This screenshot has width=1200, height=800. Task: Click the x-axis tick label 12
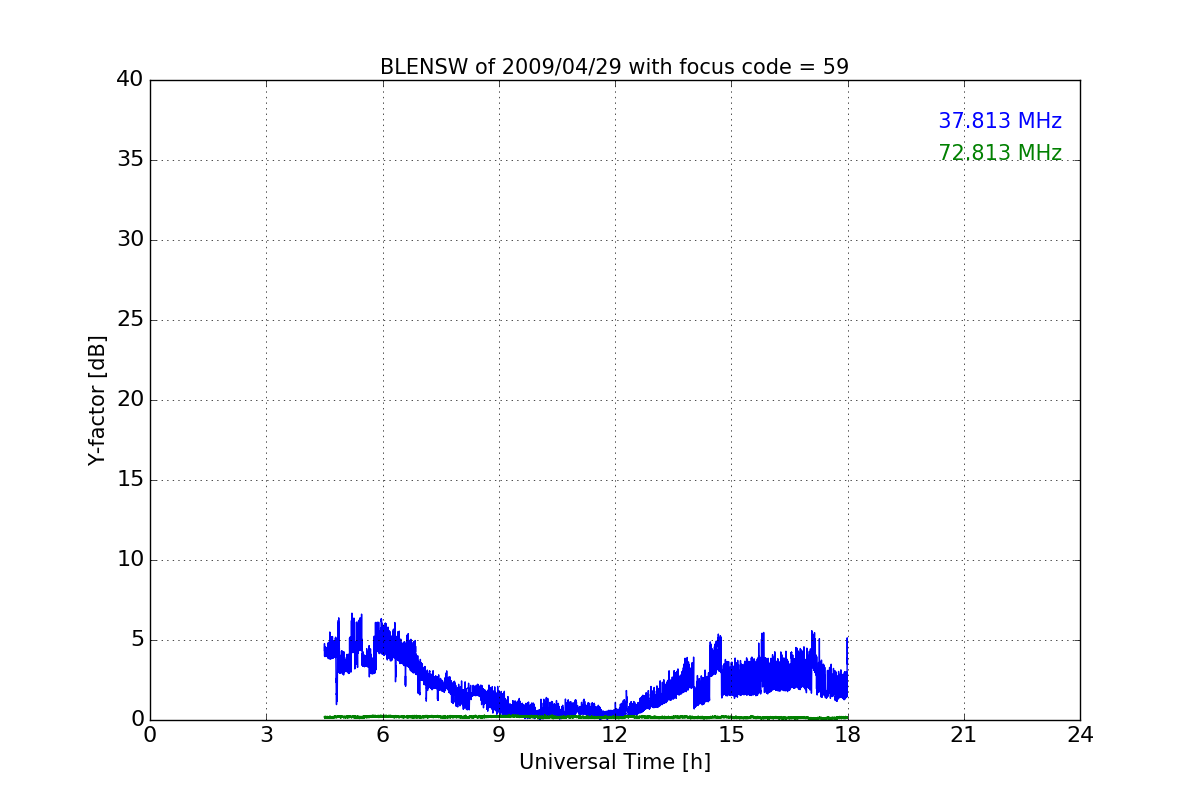[x=615, y=734]
